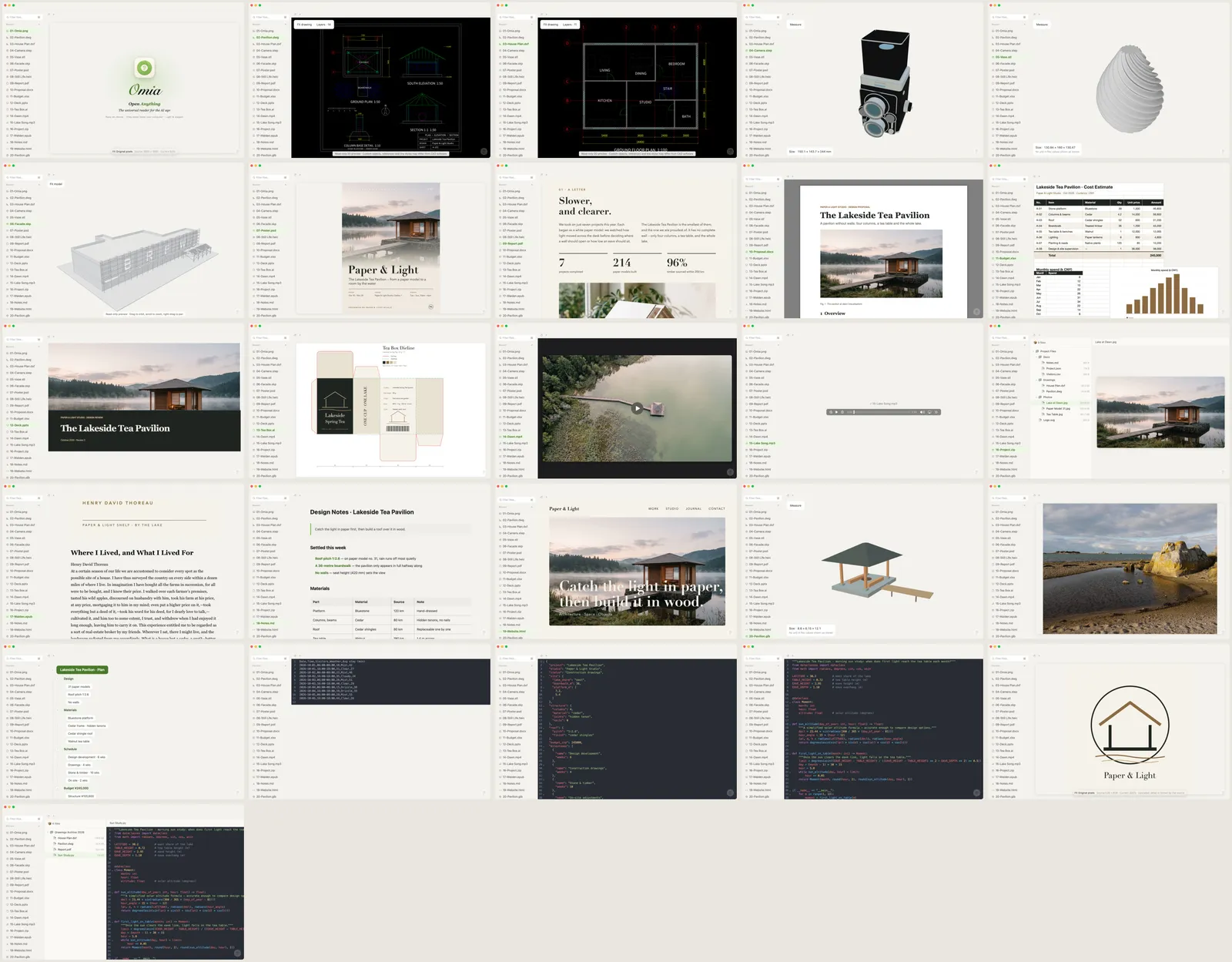Click the more-options icon in audio player bar
Viewport: 1232px width, 962px height.
click(x=936, y=412)
